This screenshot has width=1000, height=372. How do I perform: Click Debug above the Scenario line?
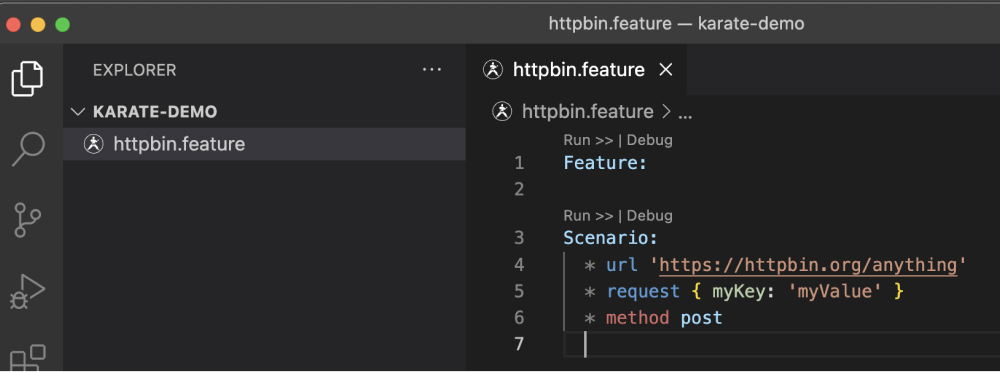649,215
